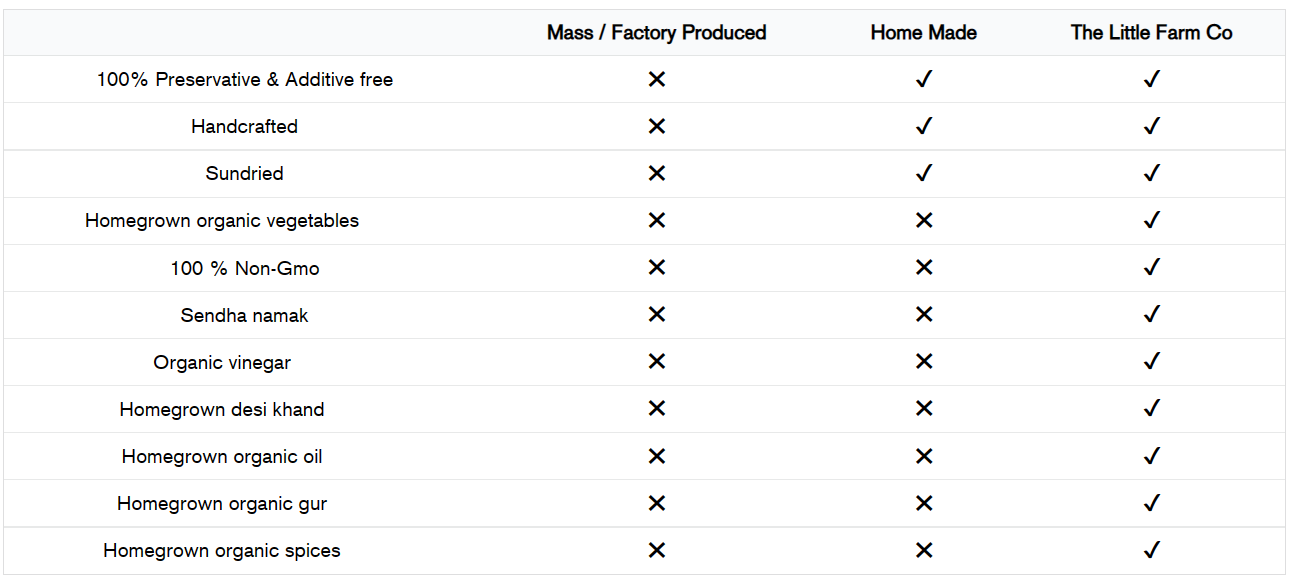This screenshot has height=580, width=1290.
Task: Click the Homegrown organic gur label
Action: click(x=222, y=504)
